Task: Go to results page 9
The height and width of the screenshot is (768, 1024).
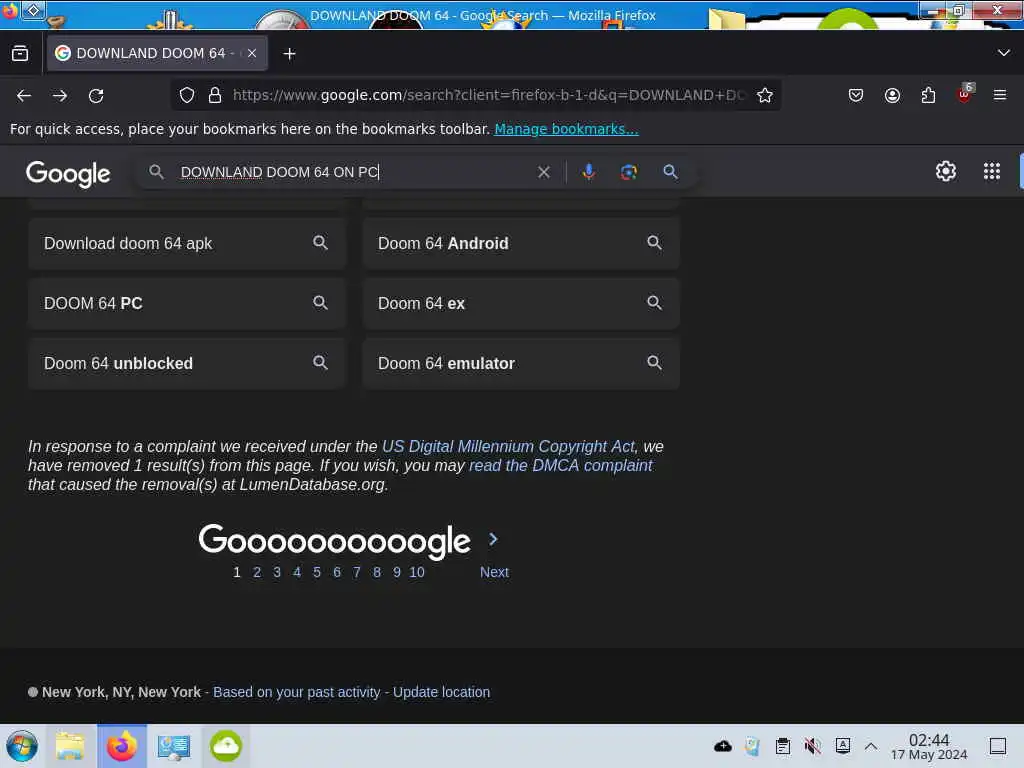Action: 396,572
